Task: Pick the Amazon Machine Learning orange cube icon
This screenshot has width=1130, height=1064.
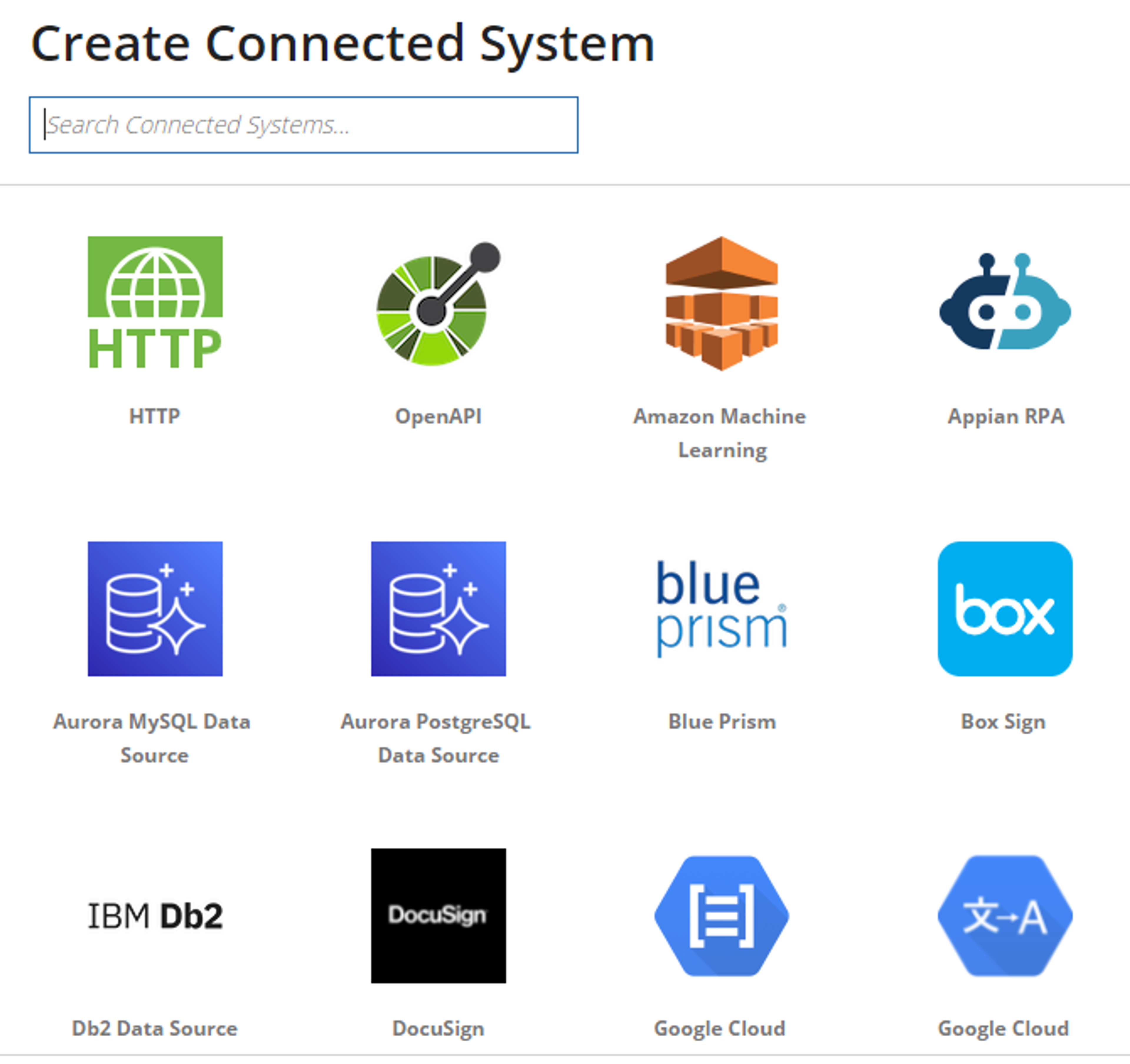Action: (x=722, y=303)
